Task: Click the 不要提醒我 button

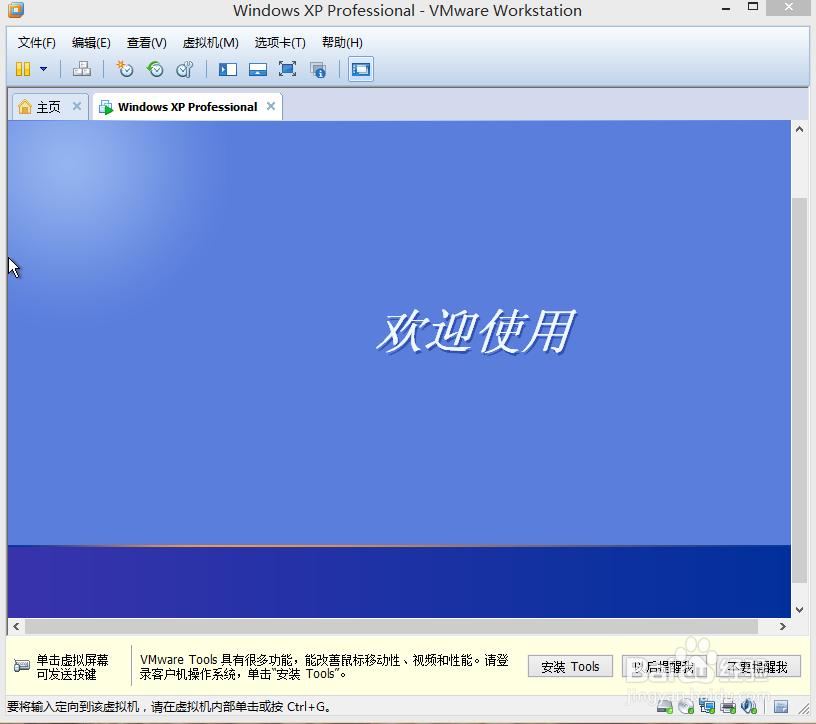Action: click(758, 666)
